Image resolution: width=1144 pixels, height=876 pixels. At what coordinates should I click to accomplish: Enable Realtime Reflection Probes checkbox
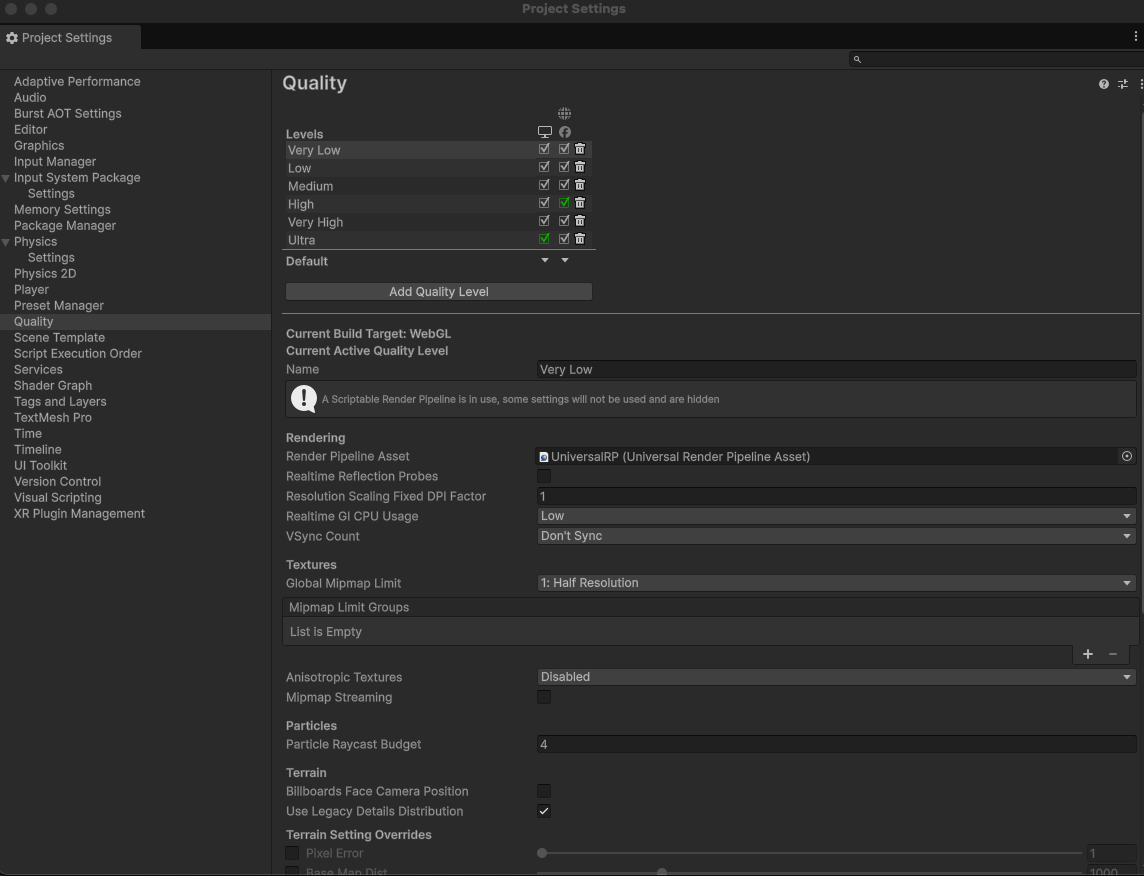[x=544, y=476]
